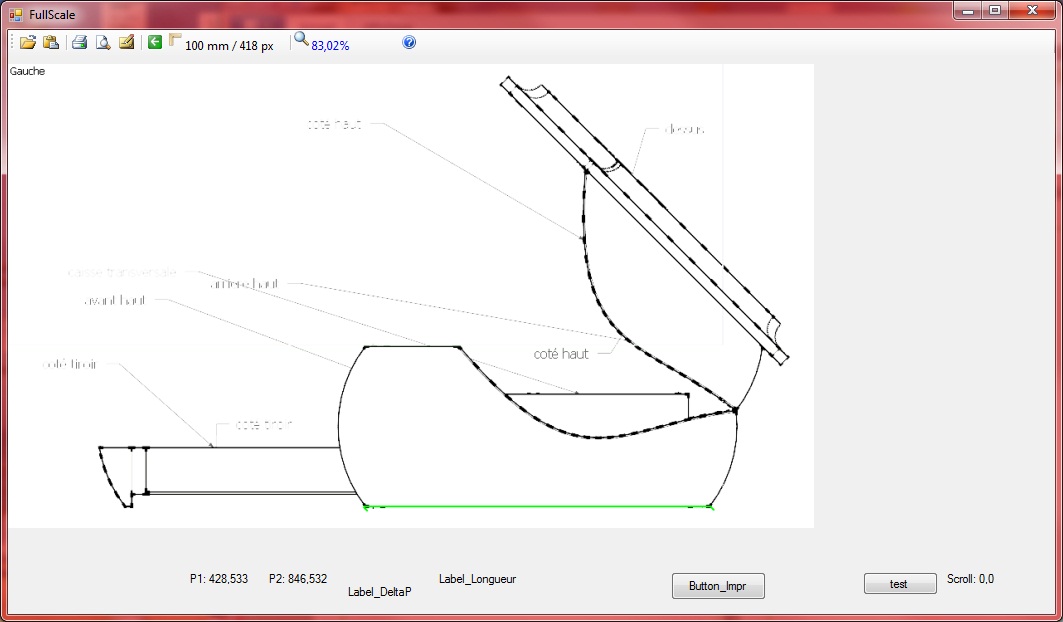This screenshot has height=622, width=1063.
Task: Click the open folder icon in toolbar
Action: (x=28, y=42)
